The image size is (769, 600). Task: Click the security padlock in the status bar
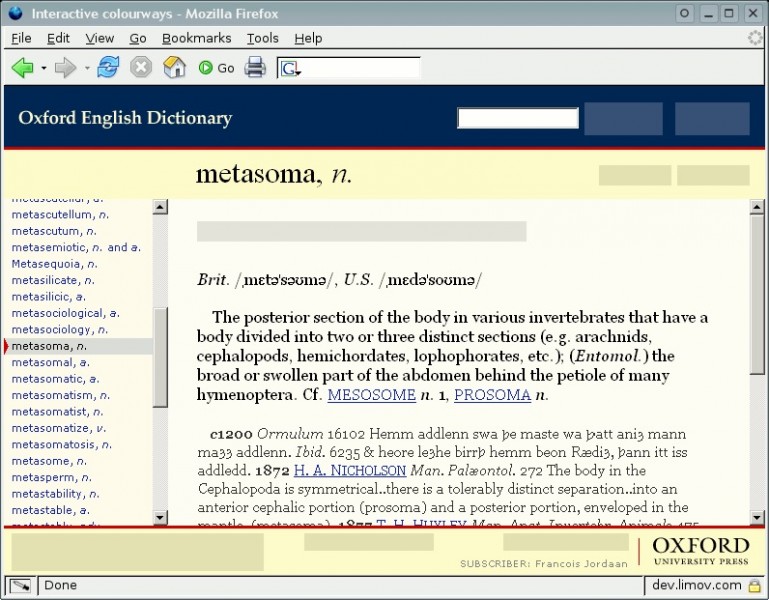(754, 586)
